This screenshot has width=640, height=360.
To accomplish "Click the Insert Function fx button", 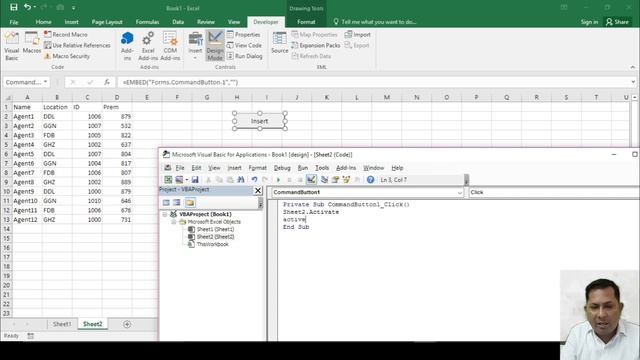I will [107, 82].
